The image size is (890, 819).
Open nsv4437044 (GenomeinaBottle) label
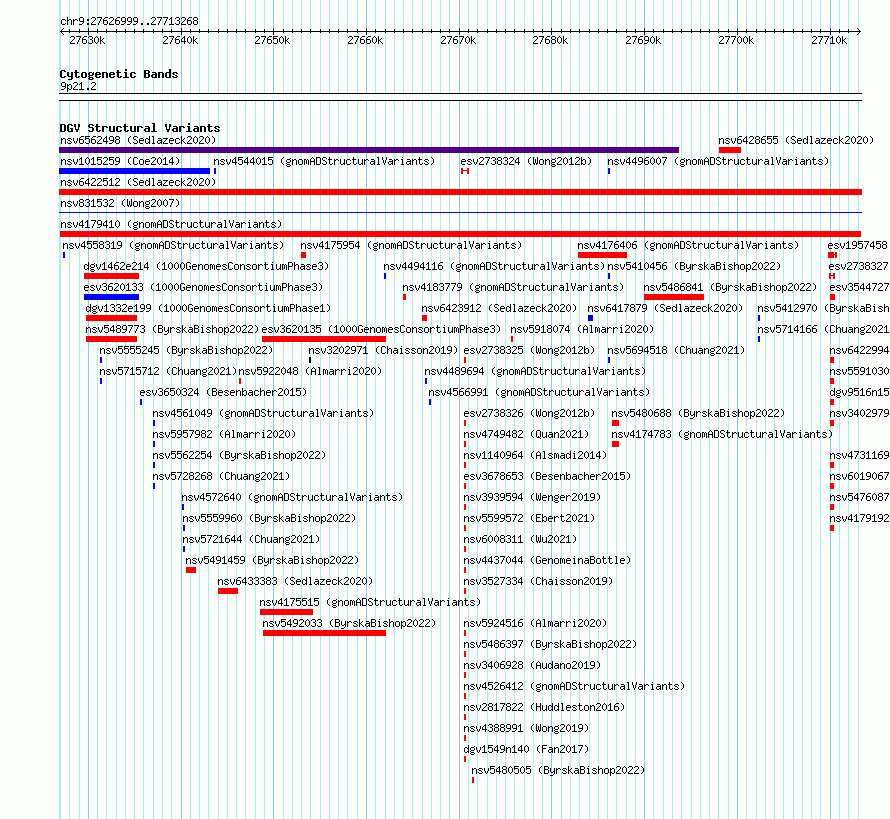547,560
